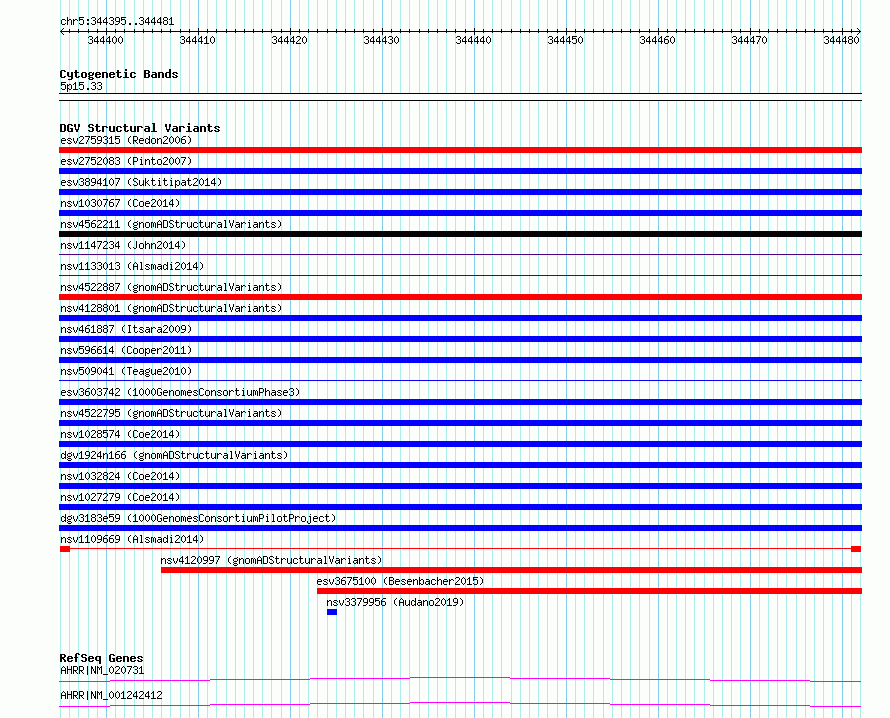Viewport: 890px width, 718px height.
Task: Click the black bar under nsv4562211
Action: 460,234
